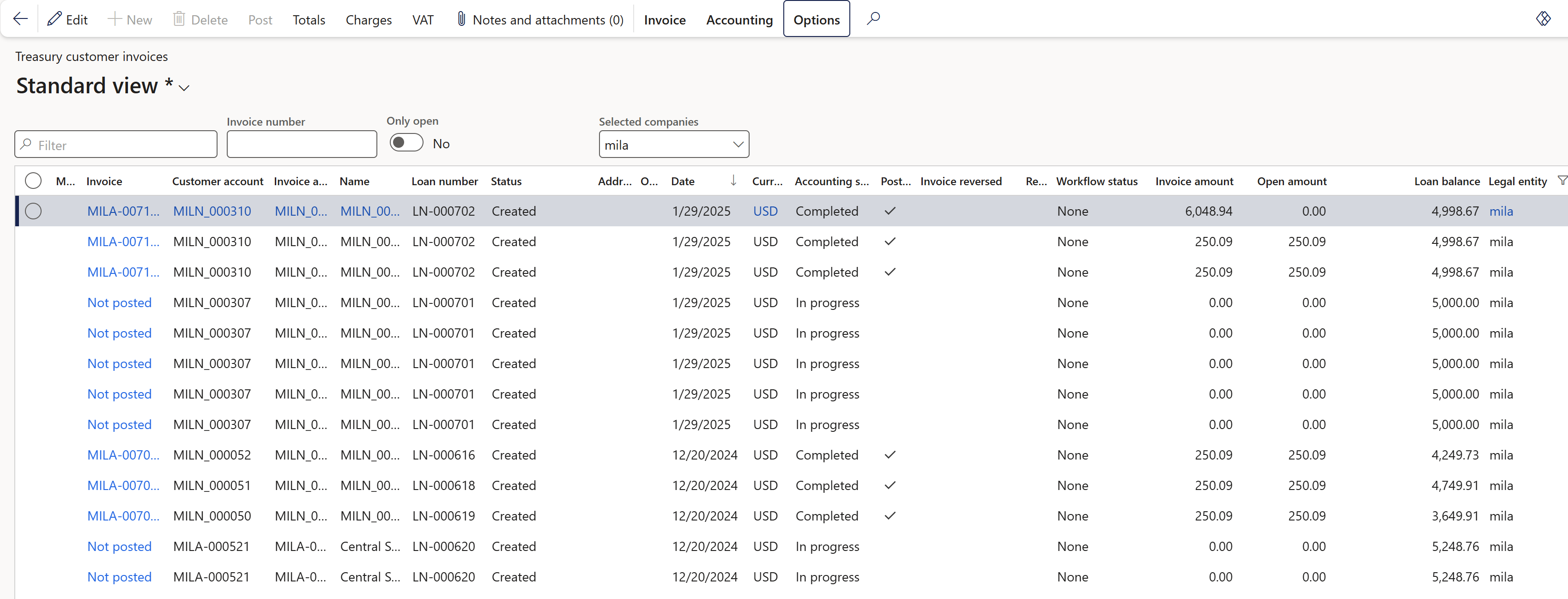
Task: Switch to the Invoice tab
Action: click(x=665, y=19)
